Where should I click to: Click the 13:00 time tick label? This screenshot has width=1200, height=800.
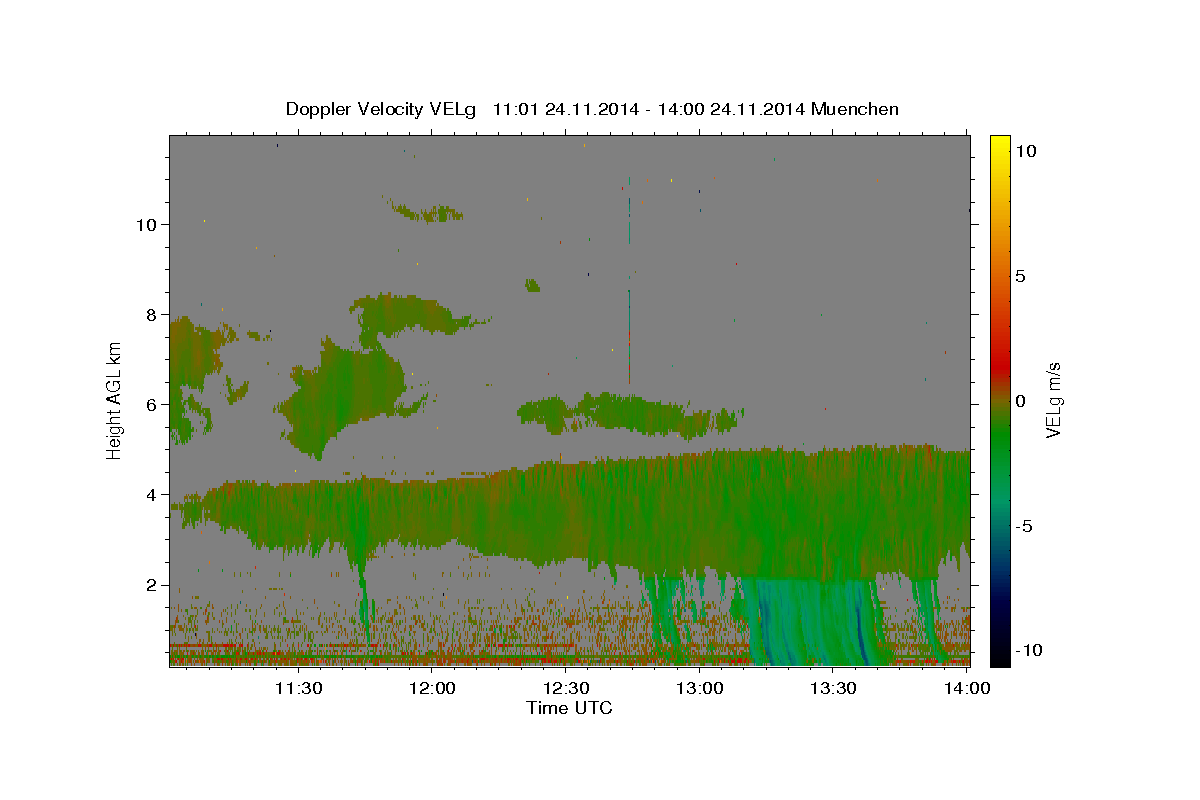click(700, 689)
